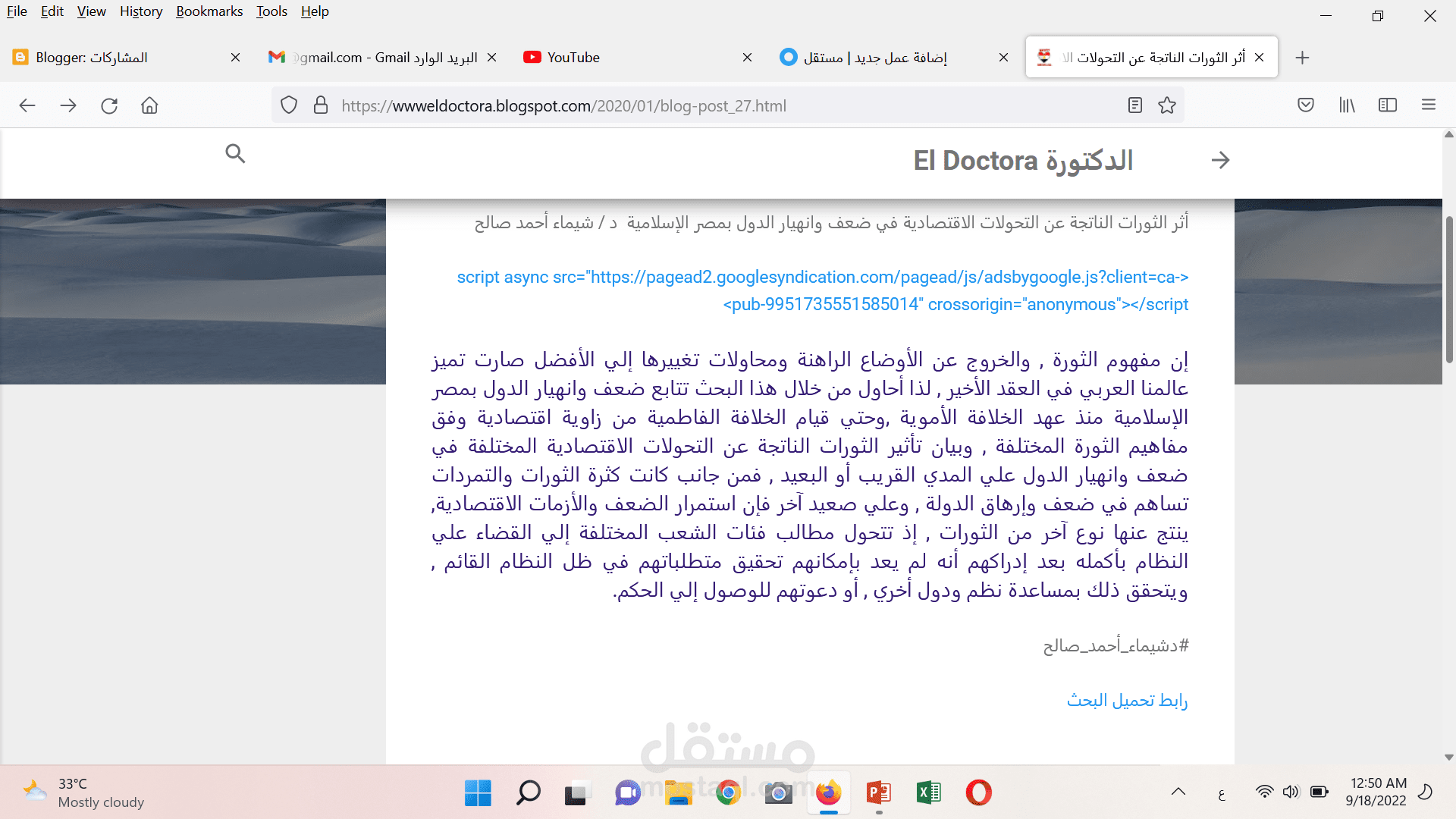Viewport: 1456px width, 819px height.
Task: Open the Edit menu
Action: click(x=52, y=11)
